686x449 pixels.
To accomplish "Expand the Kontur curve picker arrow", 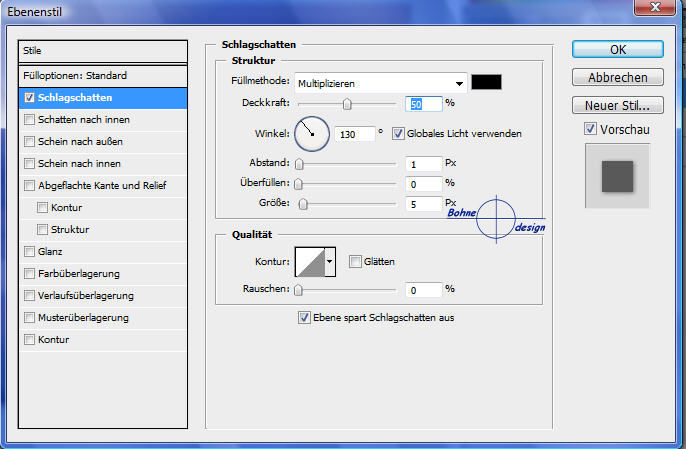I will tap(330, 262).
